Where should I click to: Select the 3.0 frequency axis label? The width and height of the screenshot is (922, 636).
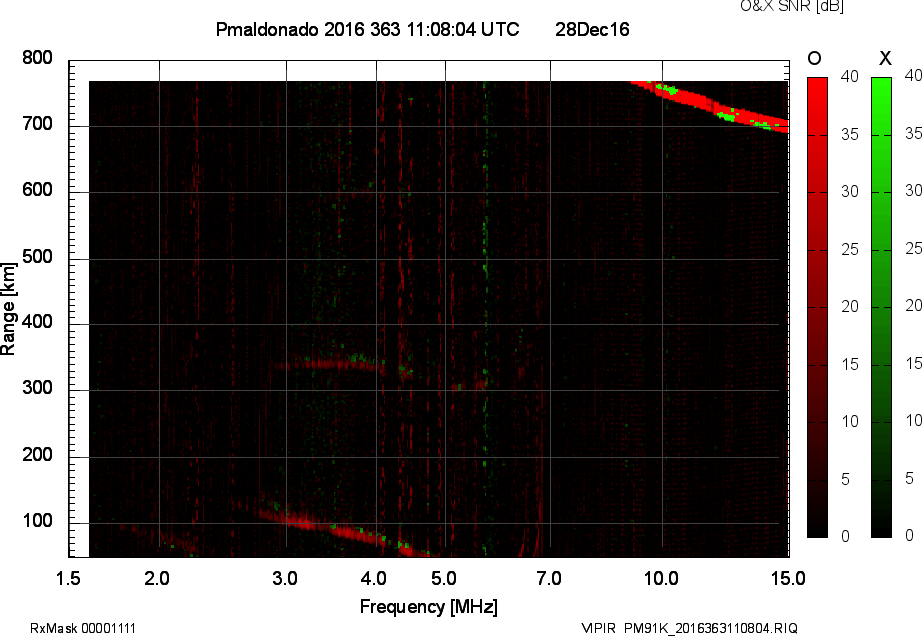(285, 578)
